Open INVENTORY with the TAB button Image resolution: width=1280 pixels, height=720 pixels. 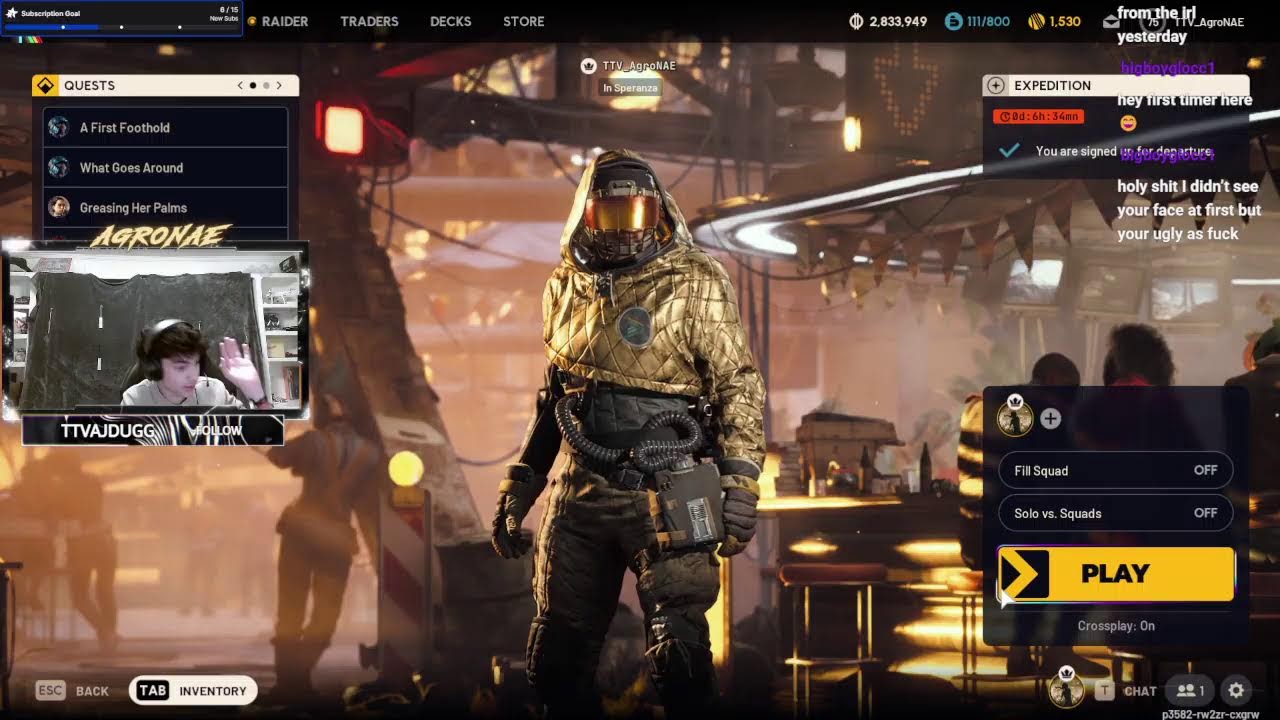(193, 690)
